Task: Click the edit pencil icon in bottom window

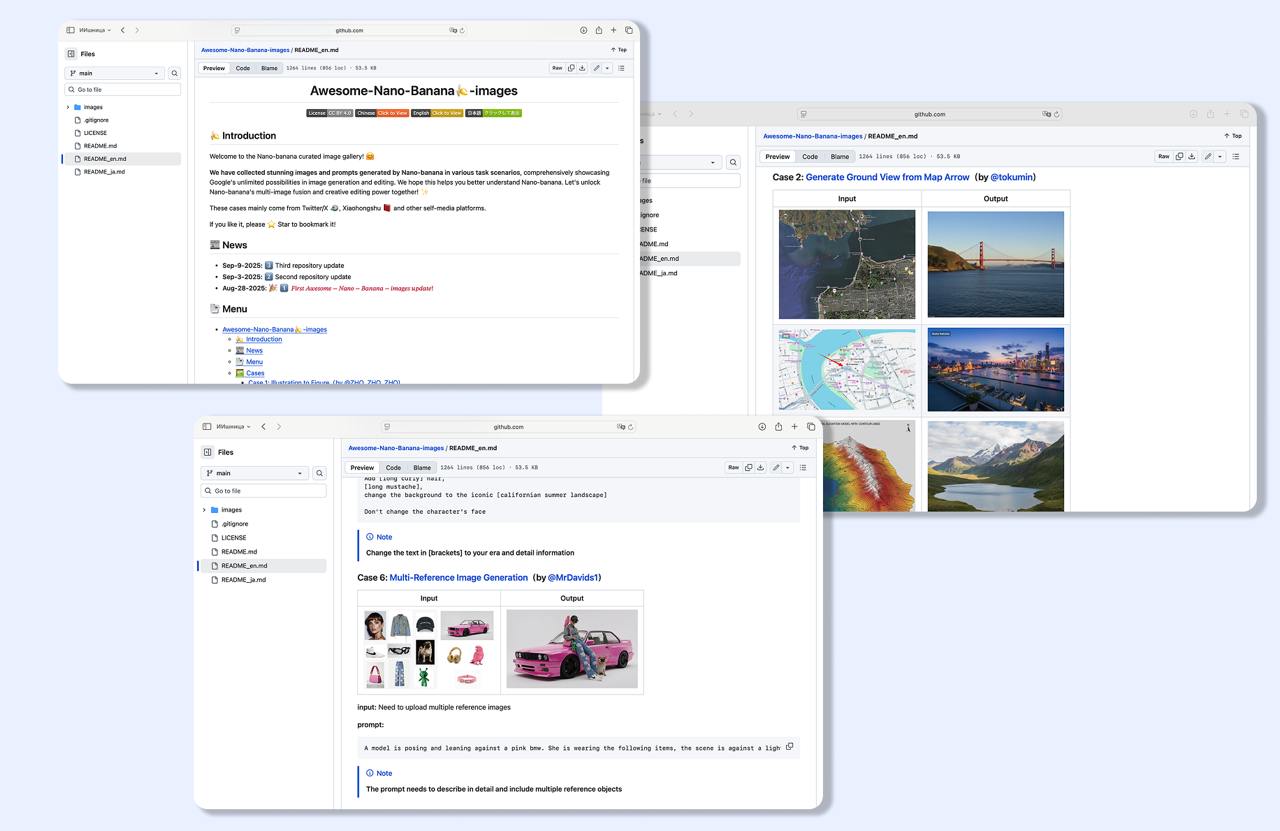Action: tap(776, 467)
